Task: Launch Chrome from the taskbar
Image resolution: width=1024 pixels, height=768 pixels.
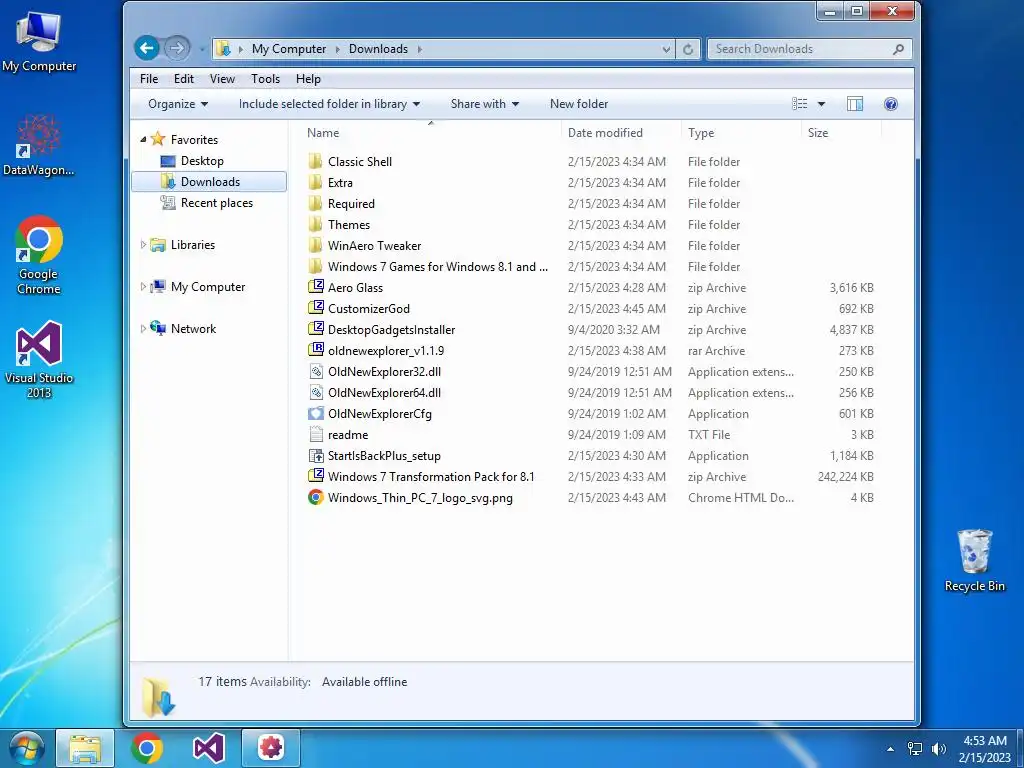Action: tap(146, 748)
